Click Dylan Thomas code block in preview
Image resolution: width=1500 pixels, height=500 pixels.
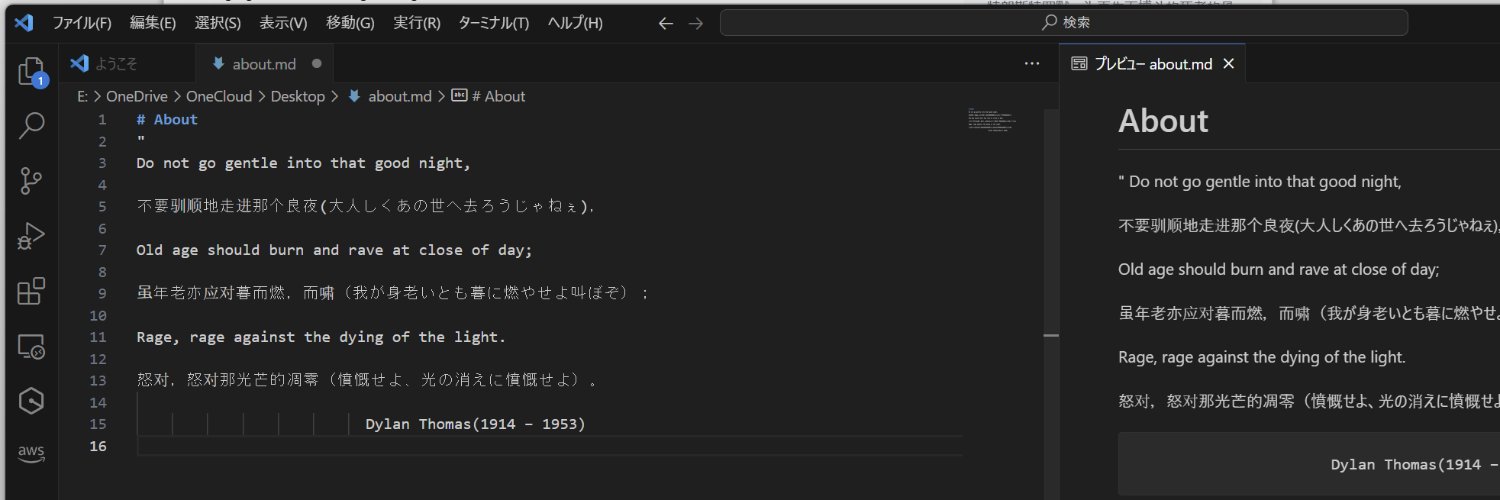1309,464
